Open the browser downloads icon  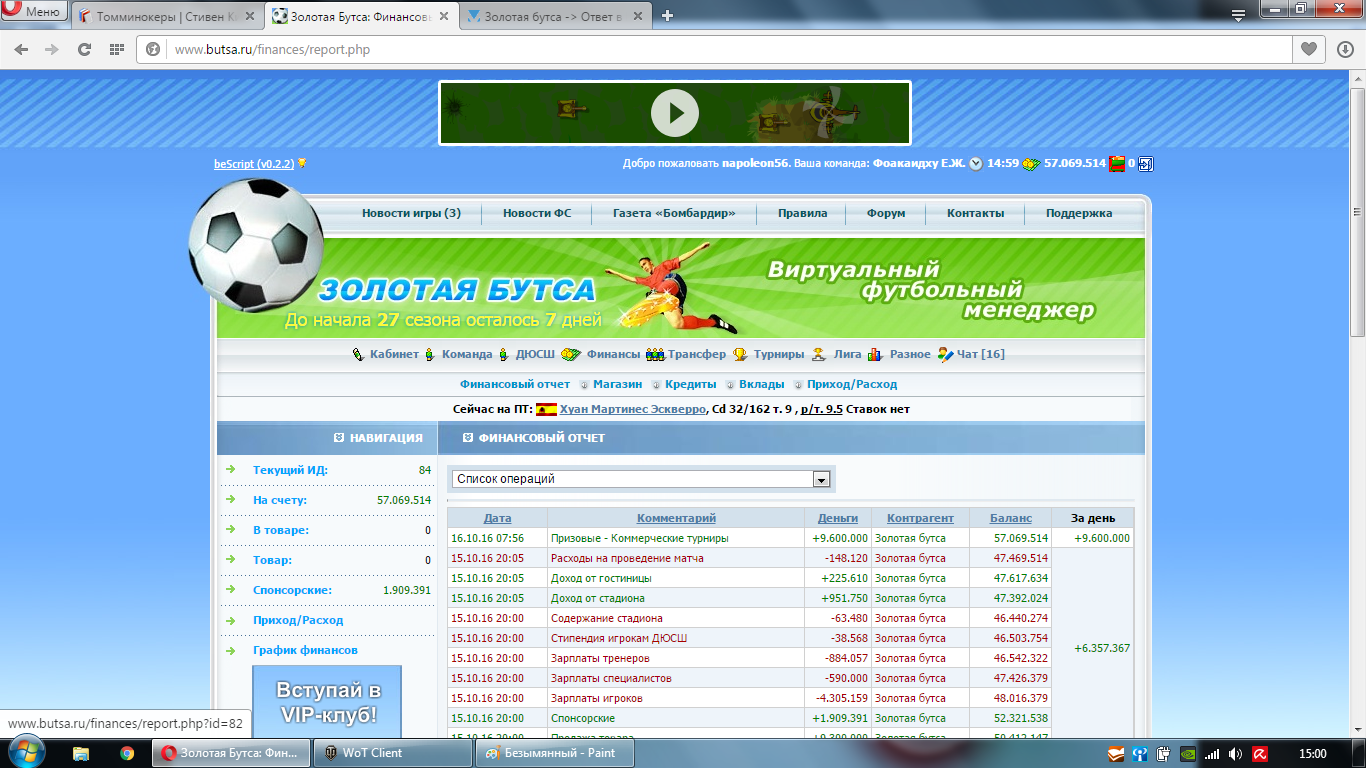point(1345,49)
